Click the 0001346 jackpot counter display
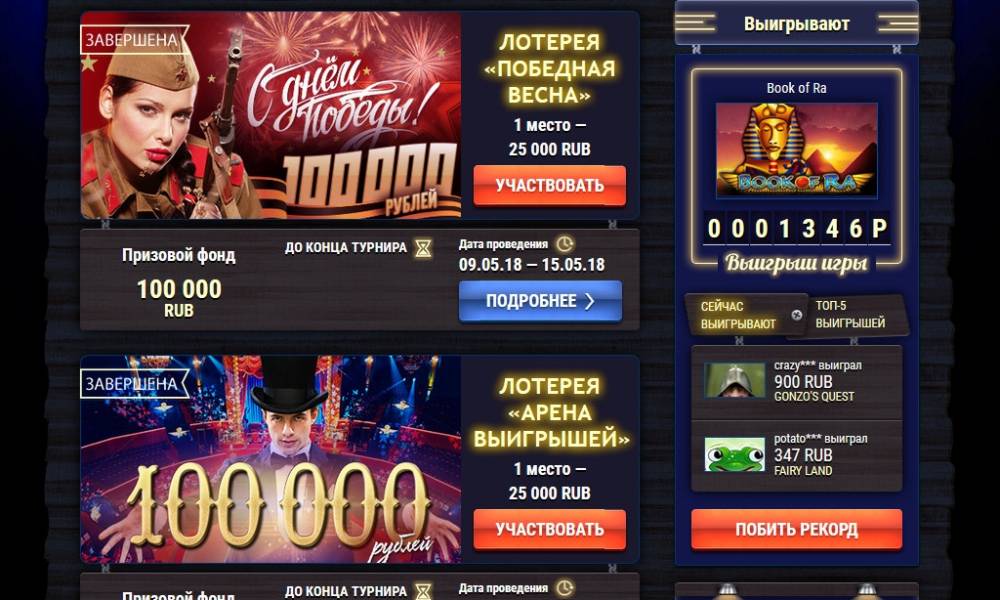Screen dimensions: 1000x600 coord(797,228)
